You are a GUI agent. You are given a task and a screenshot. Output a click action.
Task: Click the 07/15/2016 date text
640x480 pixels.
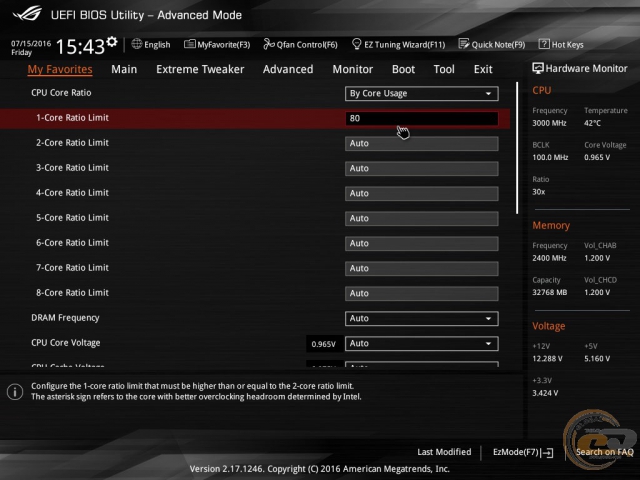pyautogui.click(x=31, y=43)
